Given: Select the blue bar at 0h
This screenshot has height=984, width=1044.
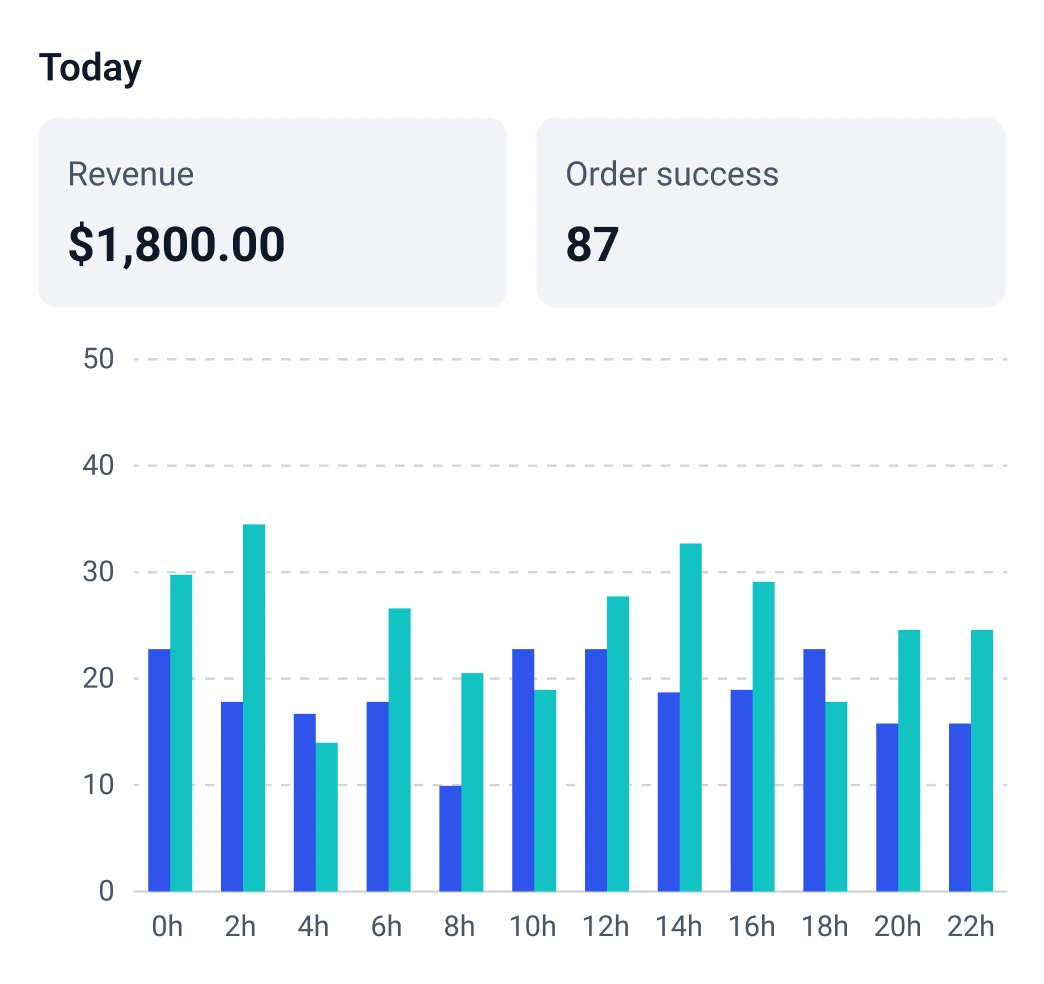Looking at the screenshot, I should tap(159, 770).
